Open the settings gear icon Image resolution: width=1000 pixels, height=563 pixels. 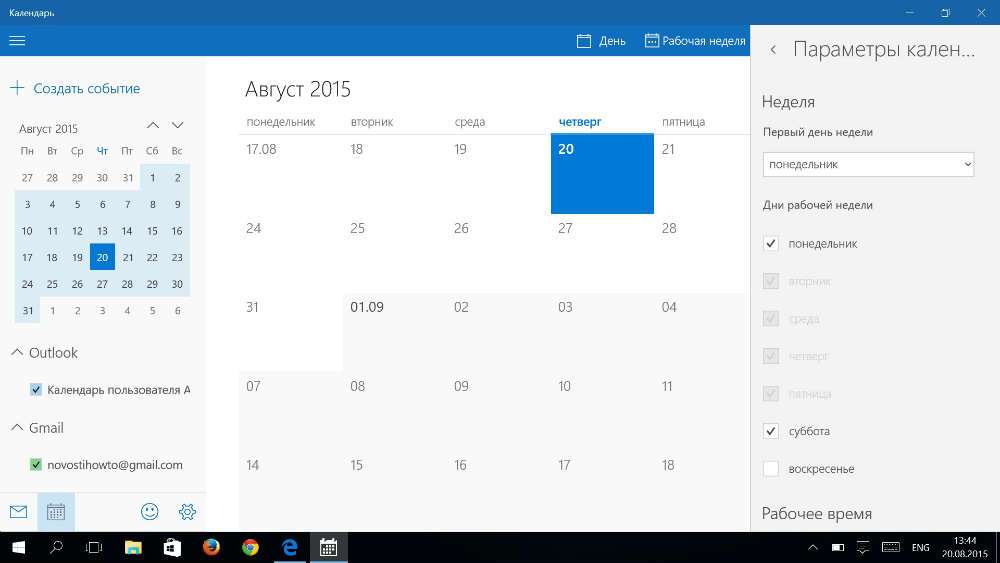(x=187, y=512)
